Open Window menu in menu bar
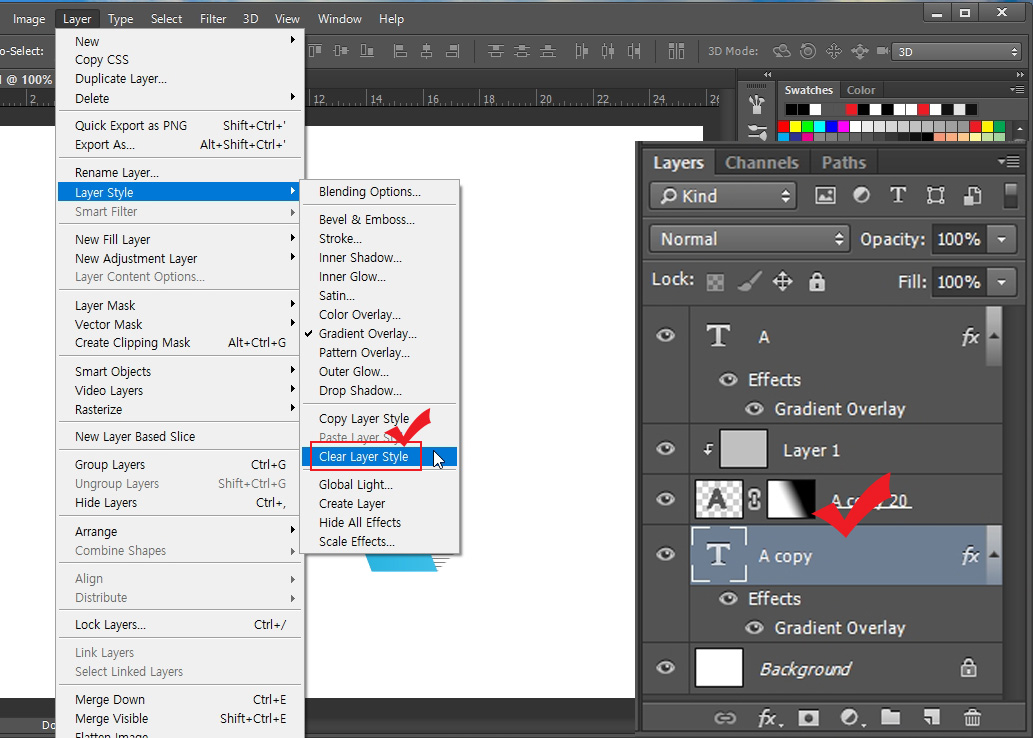This screenshot has height=738, width=1033. point(339,19)
